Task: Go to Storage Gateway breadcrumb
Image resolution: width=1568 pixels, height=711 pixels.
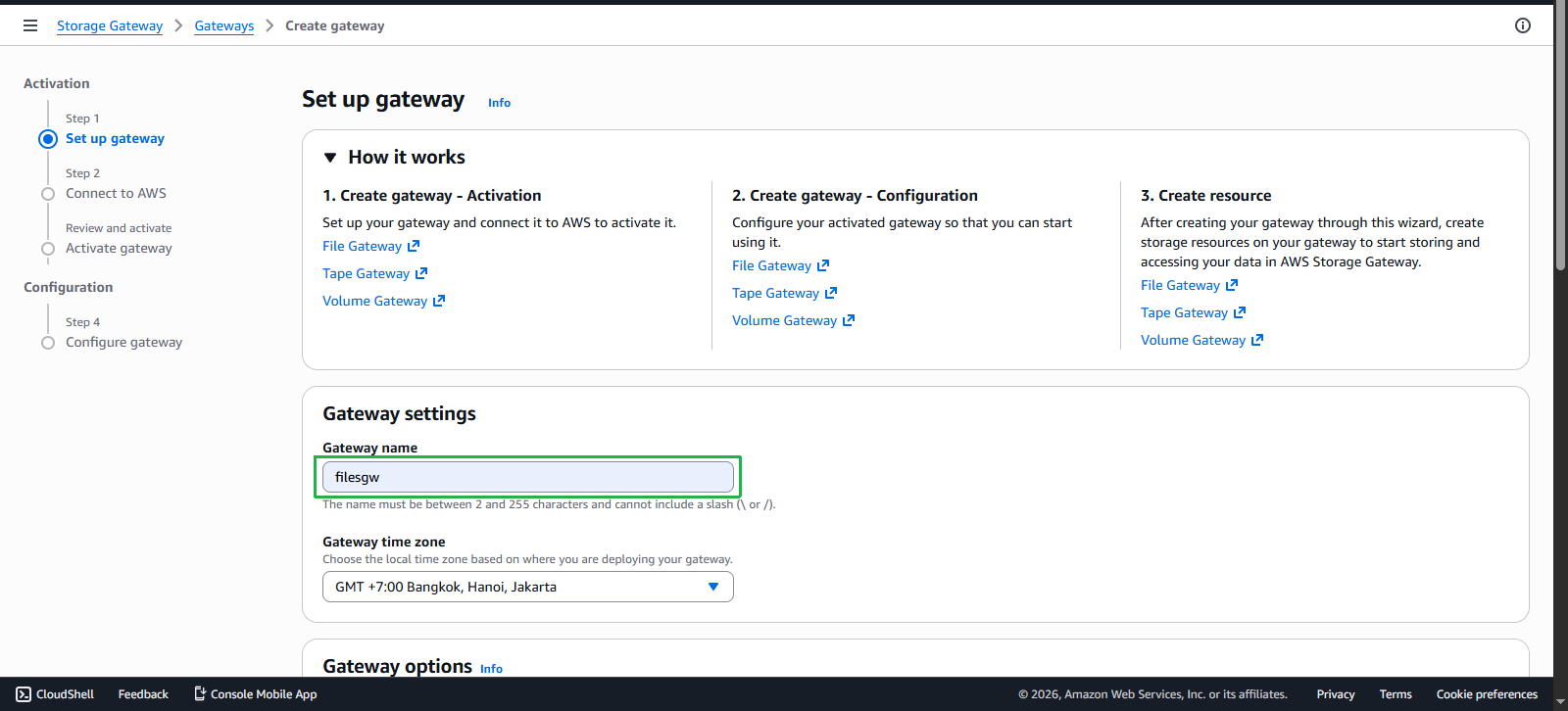Action: [110, 25]
